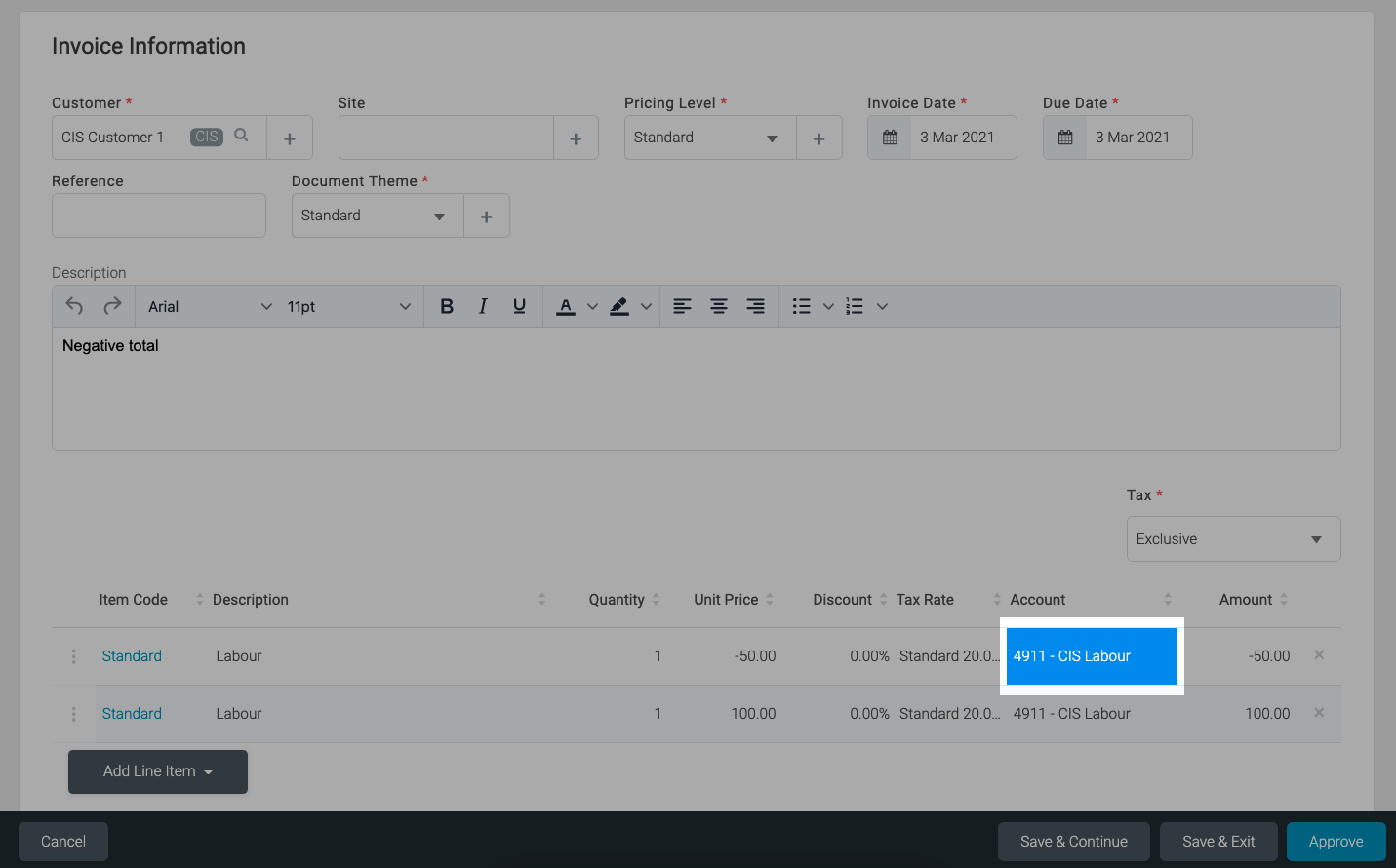Viewport: 1396px width, 868px height.
Task: Redo edit in description editor
Action: (112, 306)
